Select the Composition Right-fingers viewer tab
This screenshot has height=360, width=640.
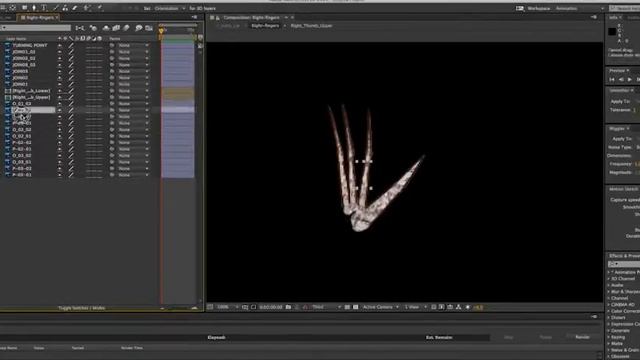coord(251,18)
